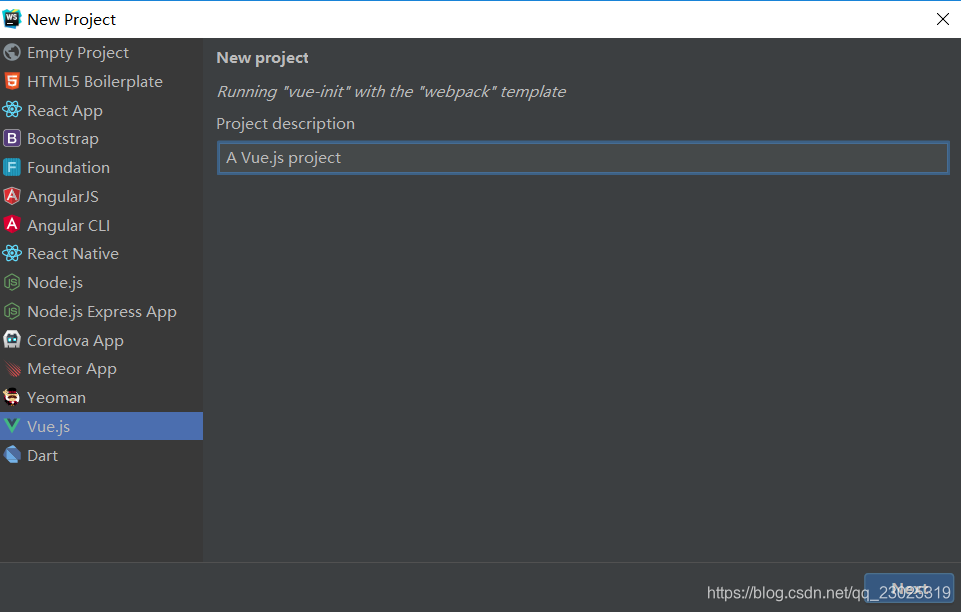Choose React Native project type
This screenshot has height=612, width=961.
click(101, 253)
